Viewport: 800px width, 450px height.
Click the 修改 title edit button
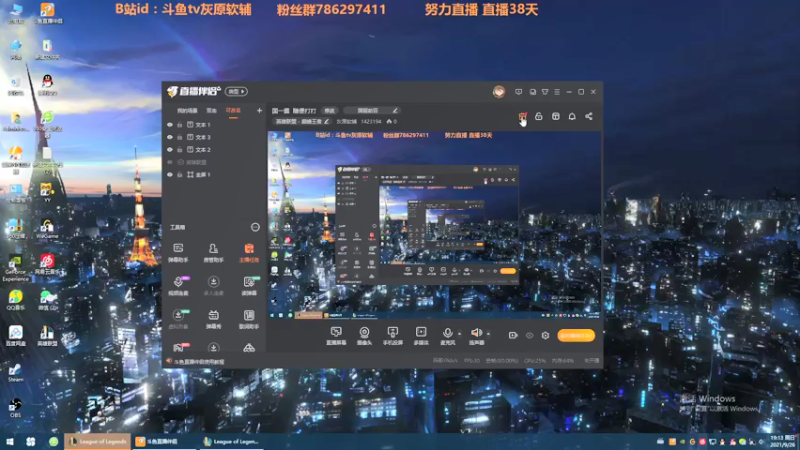pyautogui.click(x=330, y=110)
